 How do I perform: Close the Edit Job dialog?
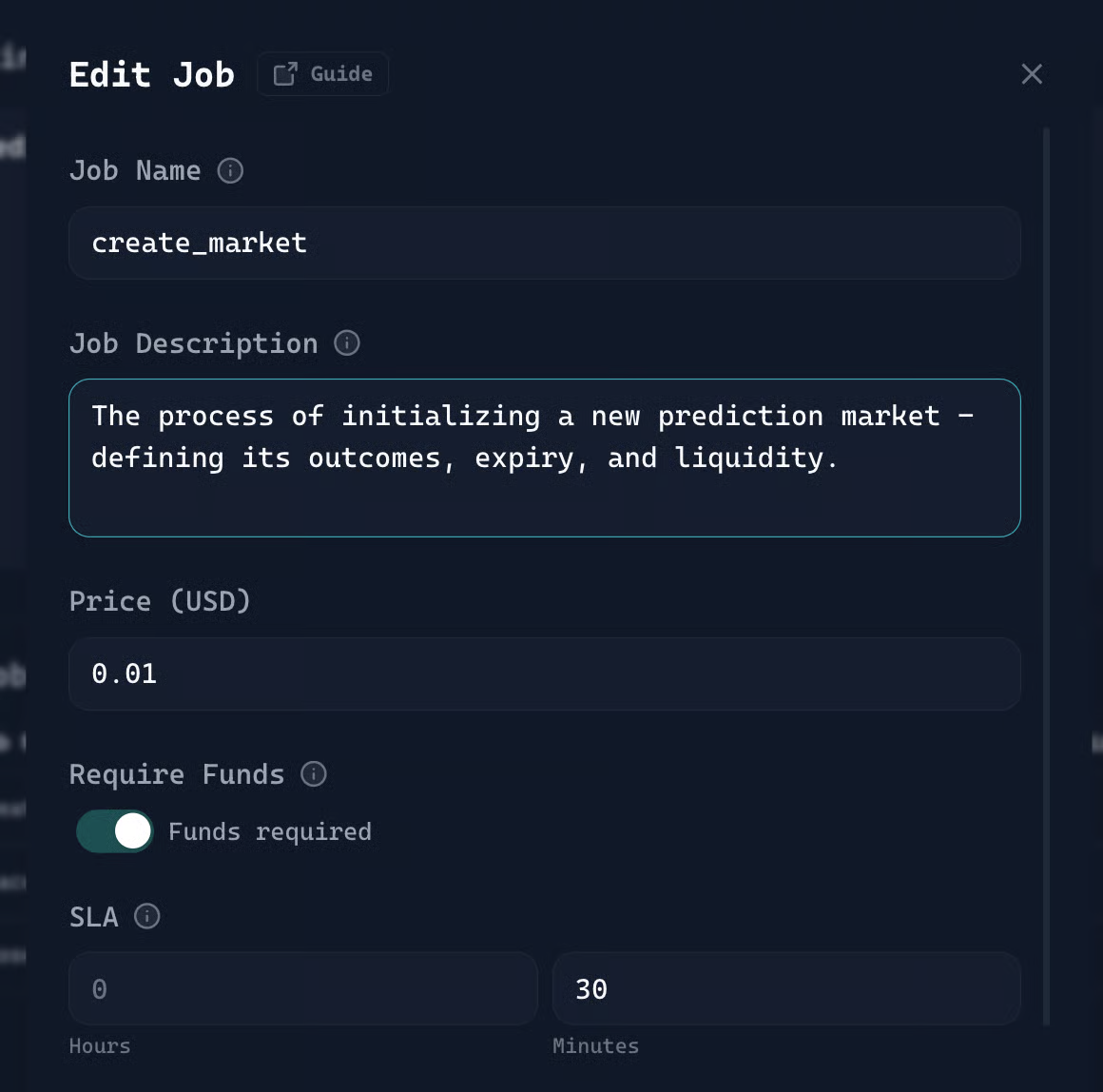tap(1032, 74)
